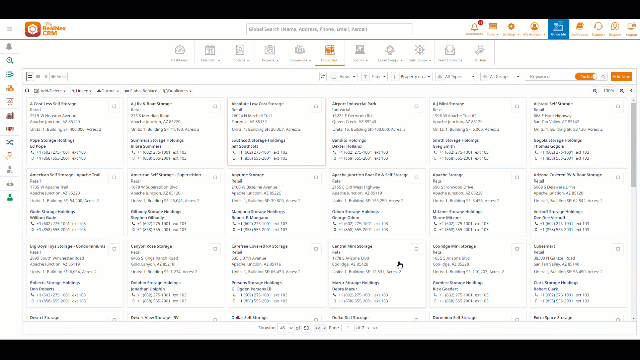Open the My Account dropdown
This screenshot has height=360, width=640.
[x=534, y=29]
